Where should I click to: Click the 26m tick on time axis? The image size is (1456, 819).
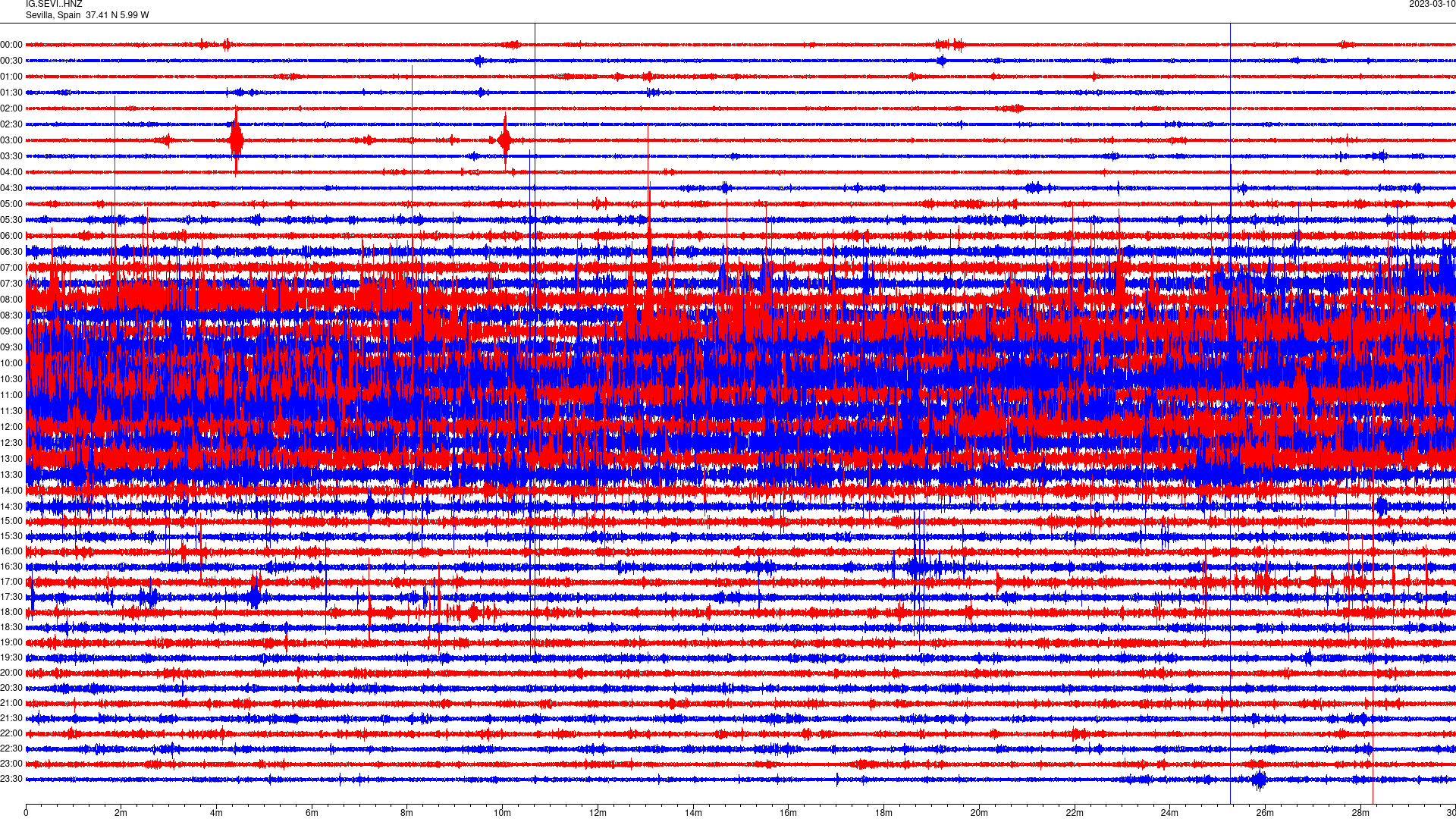pyautogui.click(x=1265, y=813)
